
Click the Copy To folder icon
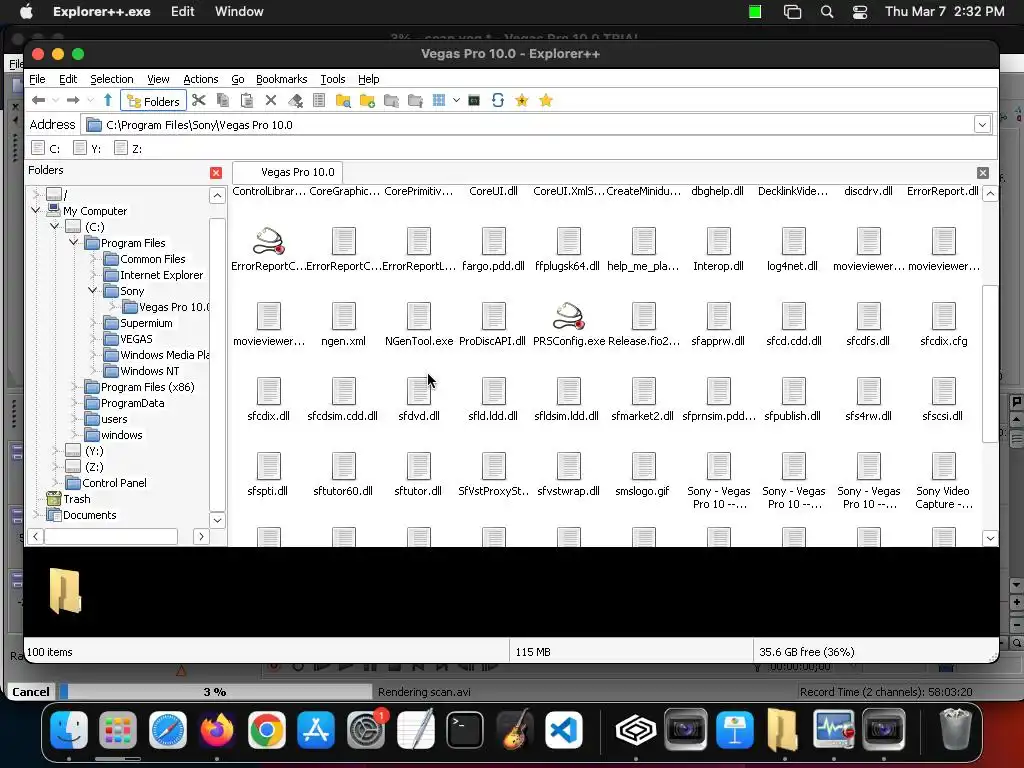tap(391, 101)
